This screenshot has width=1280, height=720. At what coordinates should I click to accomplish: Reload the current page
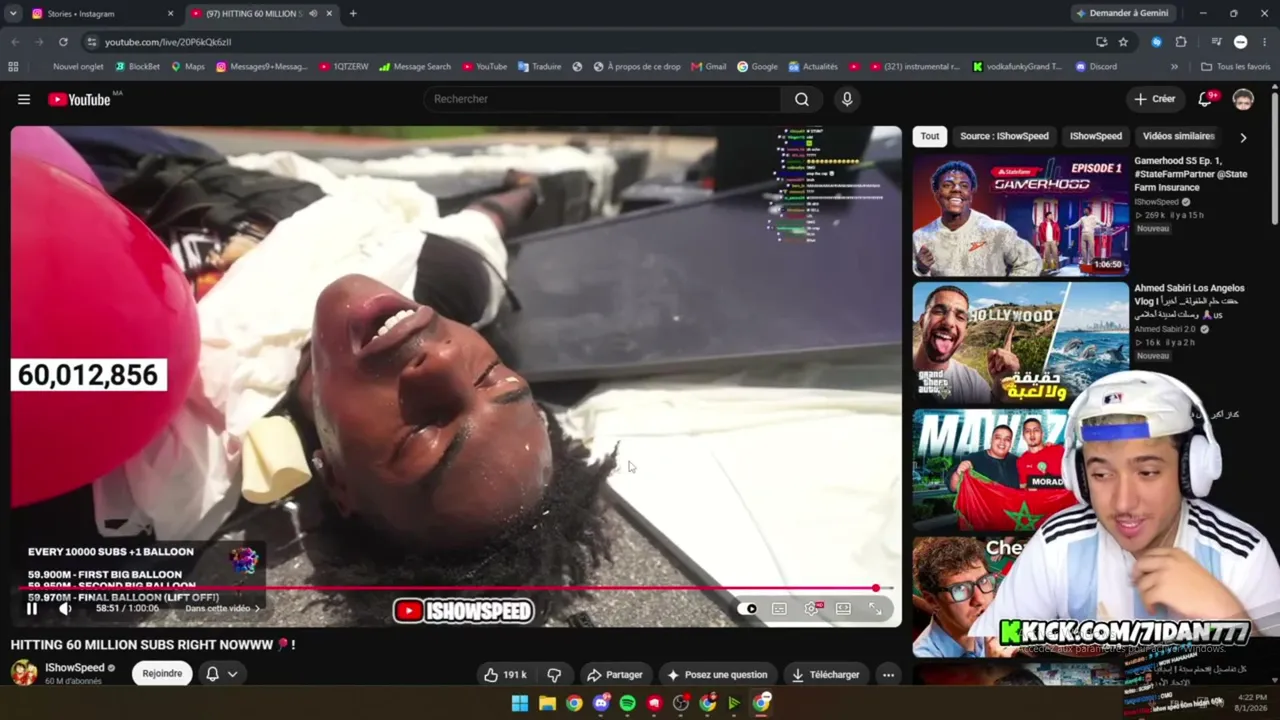click(x=63, y=42)
